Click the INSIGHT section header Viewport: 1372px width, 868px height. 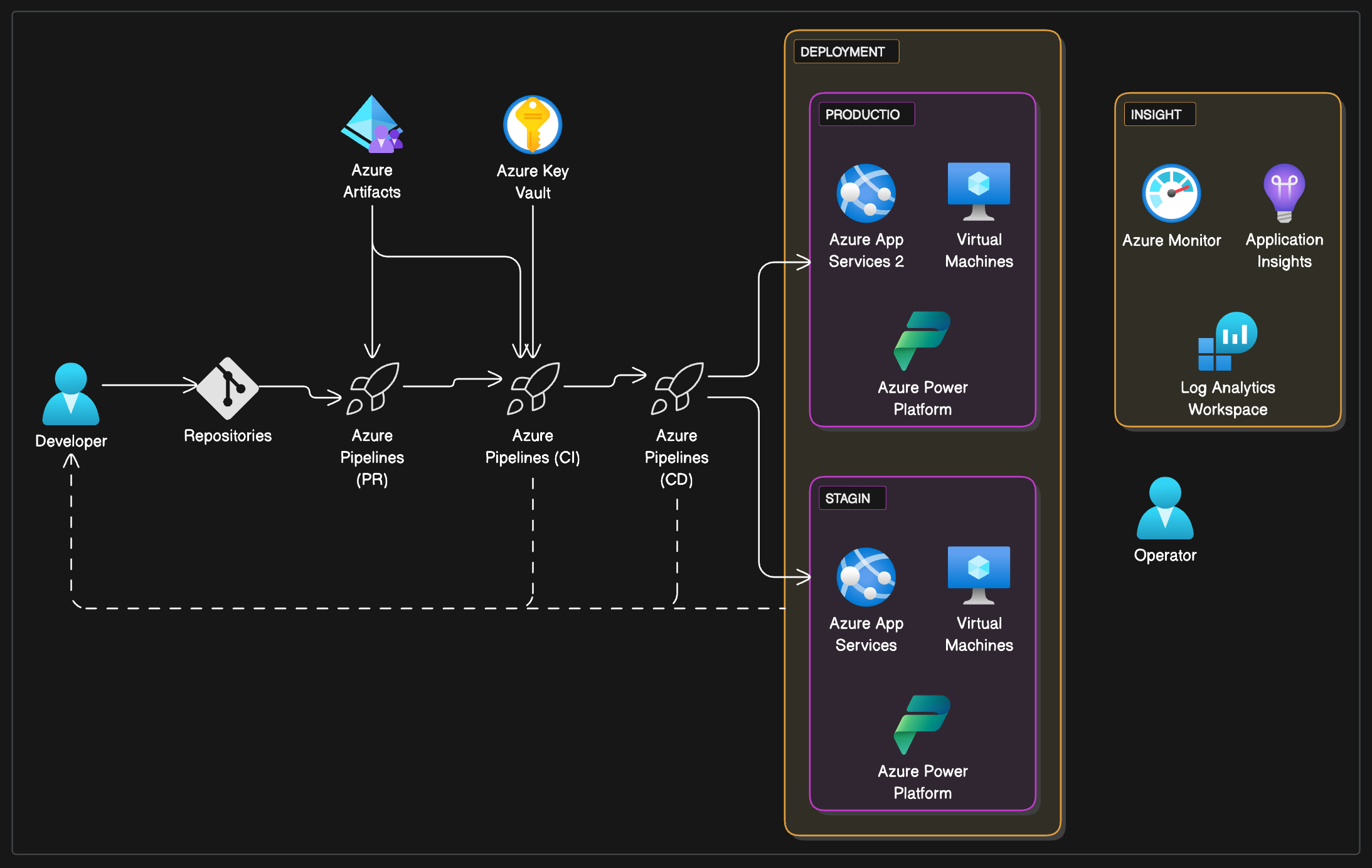click(x=1159, y=114)
